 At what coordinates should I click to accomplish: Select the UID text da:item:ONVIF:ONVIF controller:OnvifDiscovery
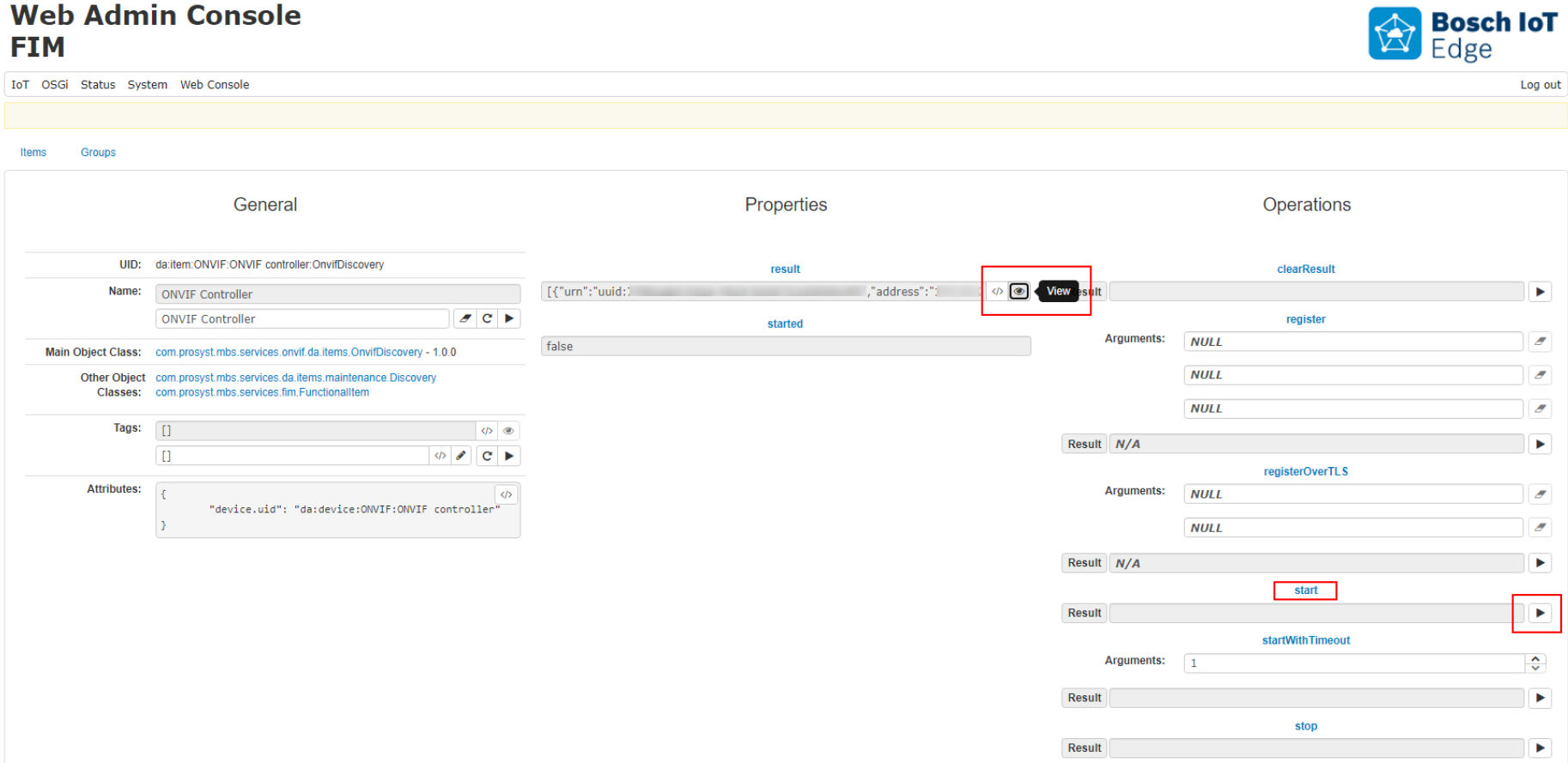(270, 264)
